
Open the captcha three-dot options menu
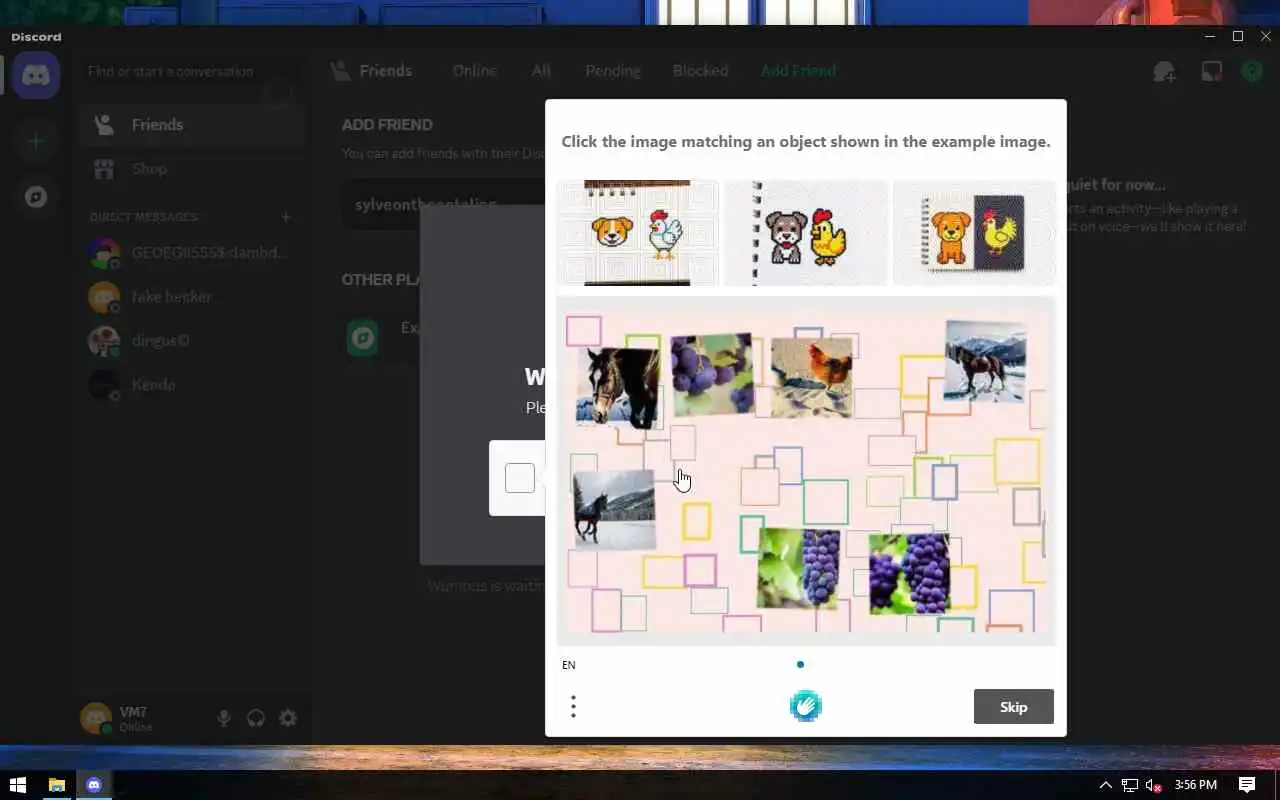click(x=573, y=707)
